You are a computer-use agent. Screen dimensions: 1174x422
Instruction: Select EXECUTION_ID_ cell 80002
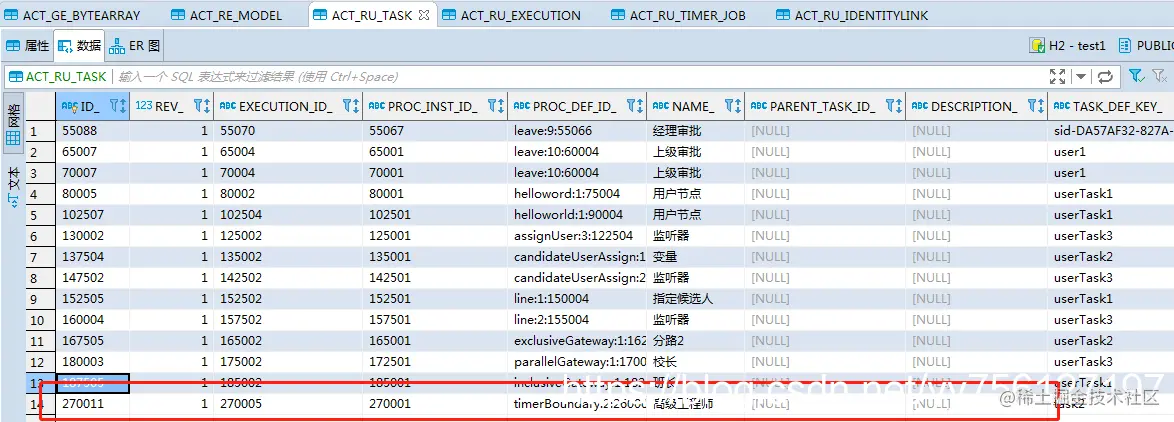[288, 194]
